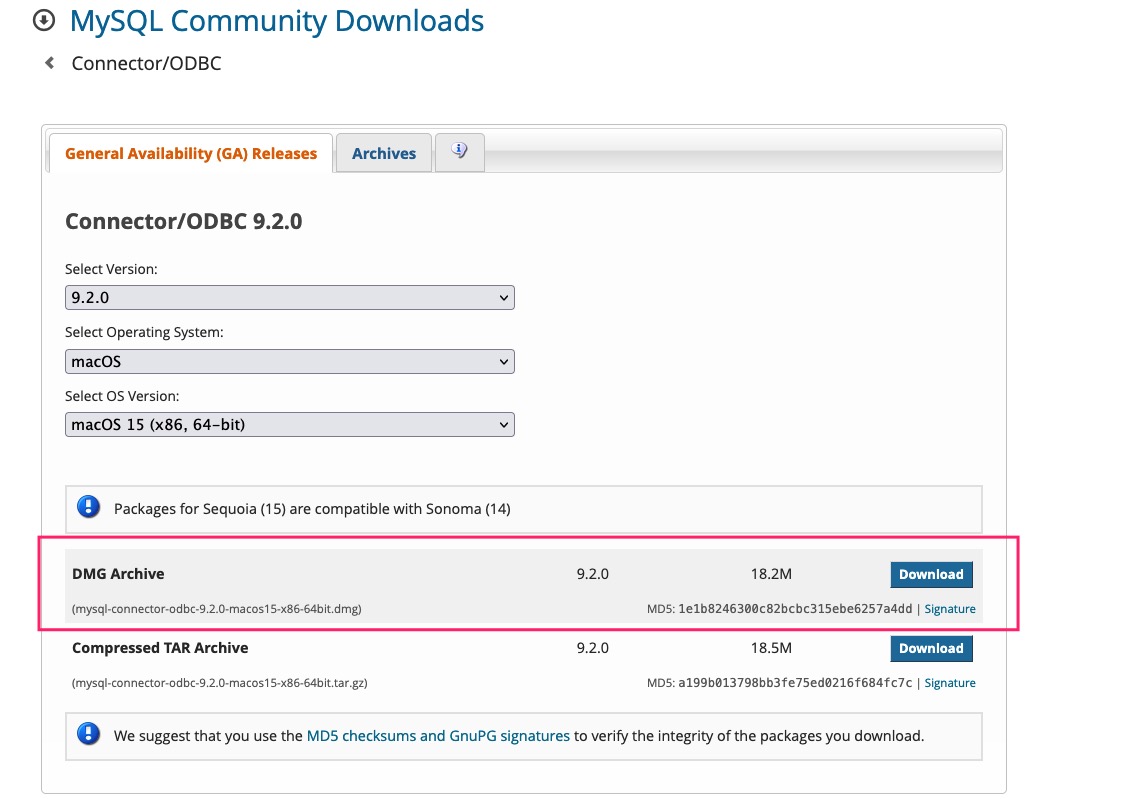The height and width of the screenshot is (799, 1126).
Task: Click the DMG MD5 checksum value
Action: pos(795,609)
